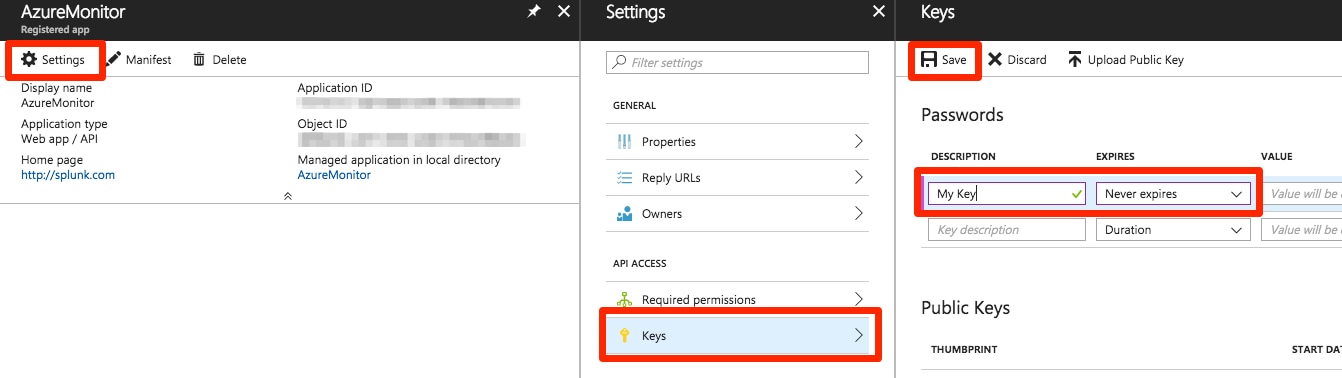Click the yellow key icon next to Keys
Image resolution: width=1342 pixels, height=378 pixels.
(x=625, y=336)
